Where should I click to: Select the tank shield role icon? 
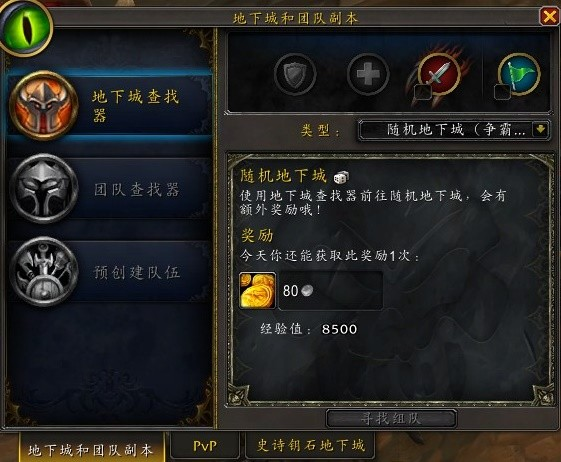click(295, 74)
